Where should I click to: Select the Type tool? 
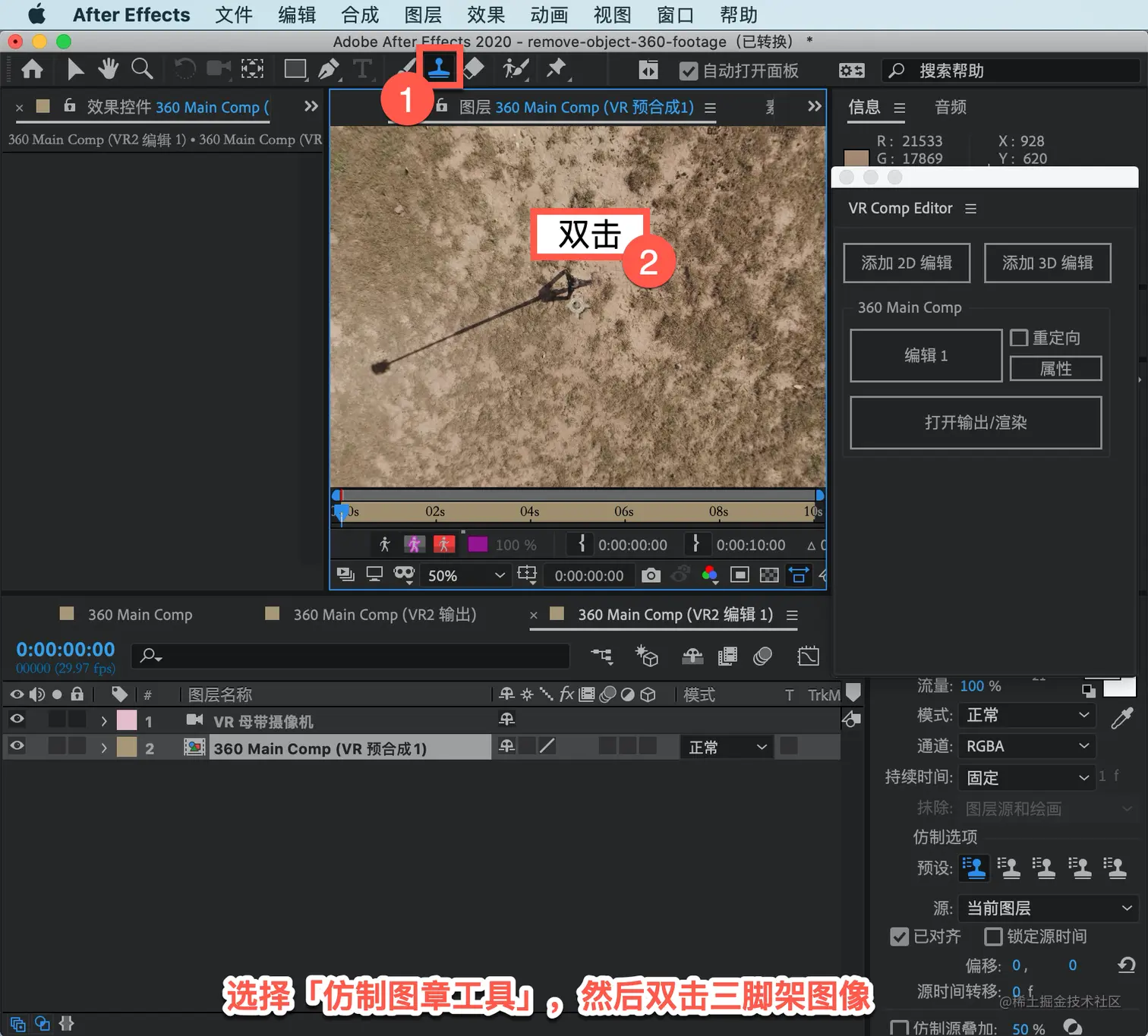pyautogui.click(x=363, y=70)
